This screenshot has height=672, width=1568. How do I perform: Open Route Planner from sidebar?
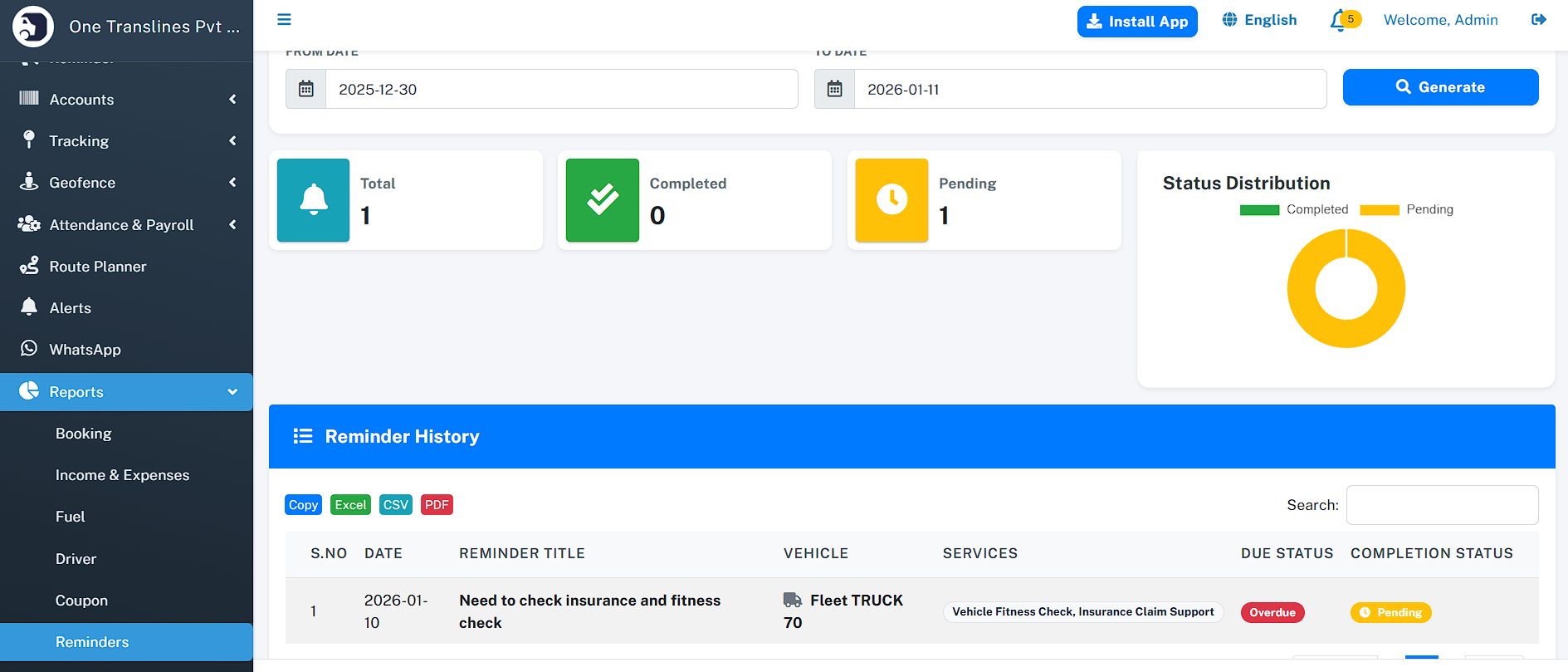[x=97, y=267]
